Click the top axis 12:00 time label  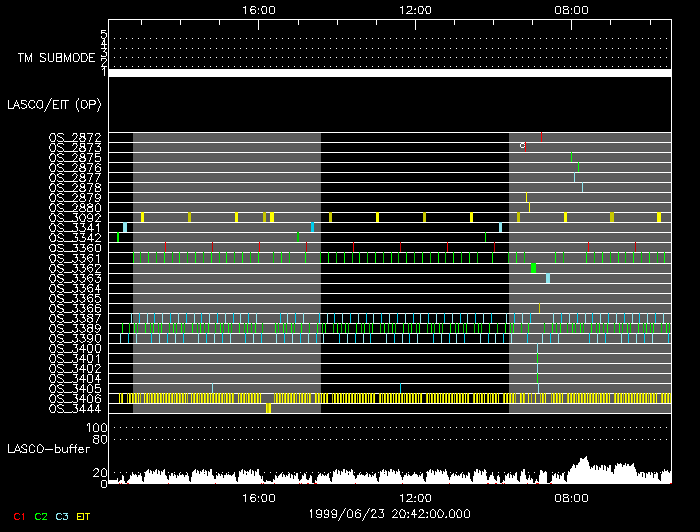[x=415, y=9]
